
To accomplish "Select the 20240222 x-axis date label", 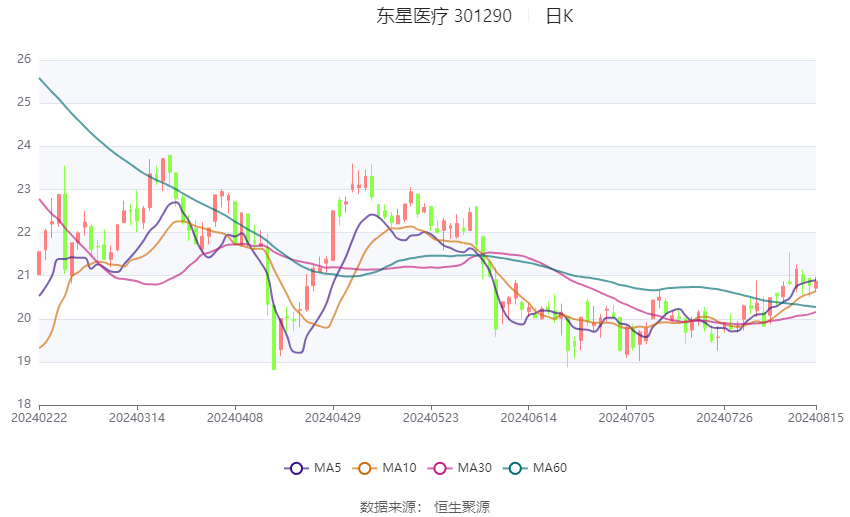I will pyautogui.click(x=39, y=418).
